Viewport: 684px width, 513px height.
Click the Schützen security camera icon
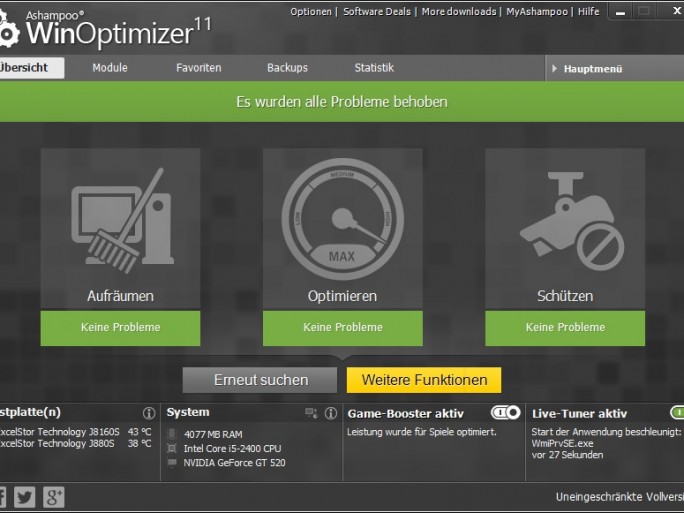[x=571, y=221]
